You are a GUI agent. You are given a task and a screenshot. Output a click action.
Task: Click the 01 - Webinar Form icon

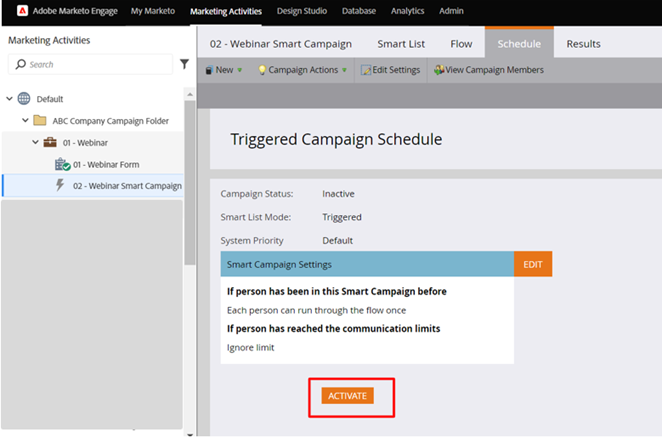[62, 164]
